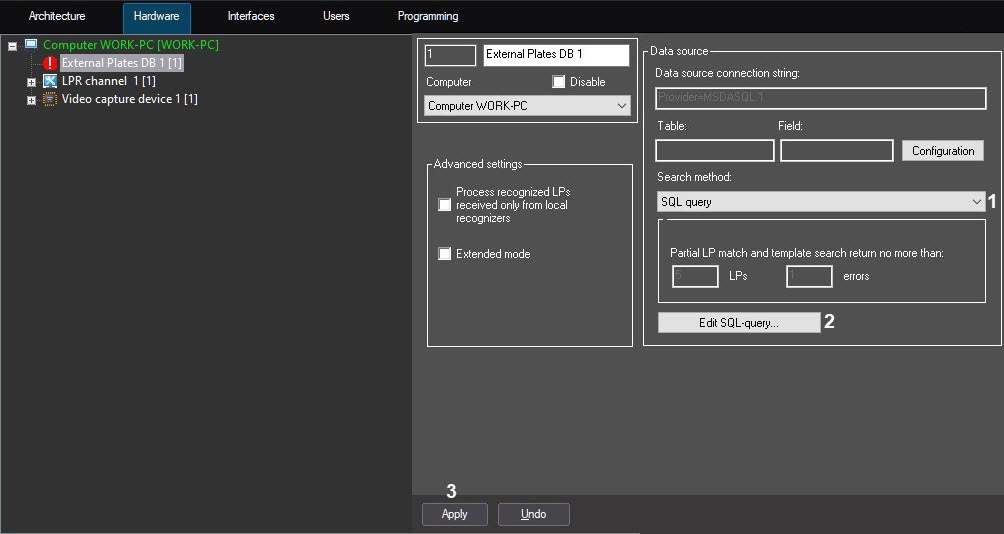Enable the Extended mode checkbox

point(445,254)
